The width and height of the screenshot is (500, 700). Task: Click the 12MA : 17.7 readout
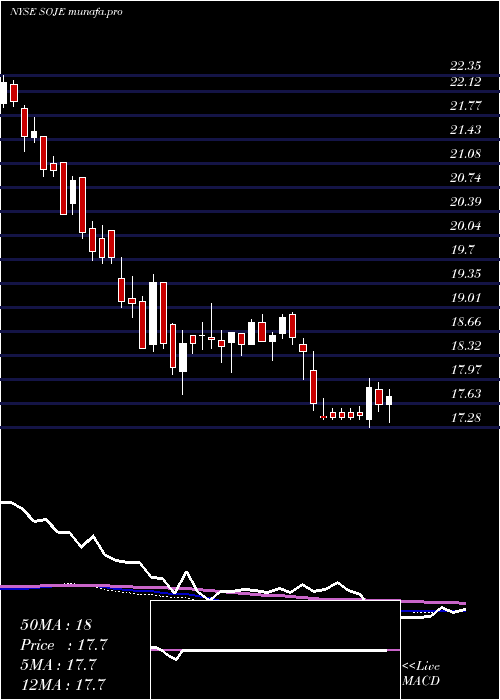point(63,684)
